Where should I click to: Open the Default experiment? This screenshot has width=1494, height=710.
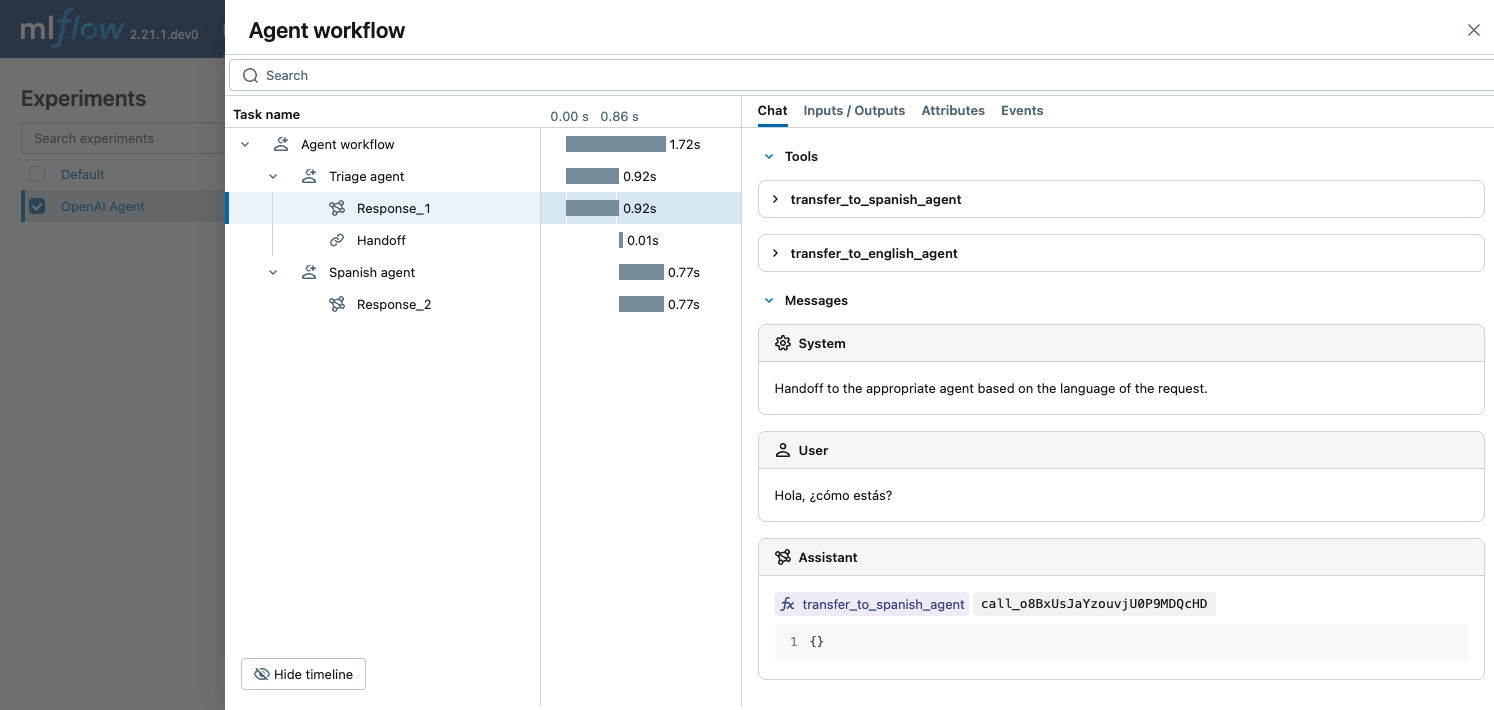tap(82, 173)
